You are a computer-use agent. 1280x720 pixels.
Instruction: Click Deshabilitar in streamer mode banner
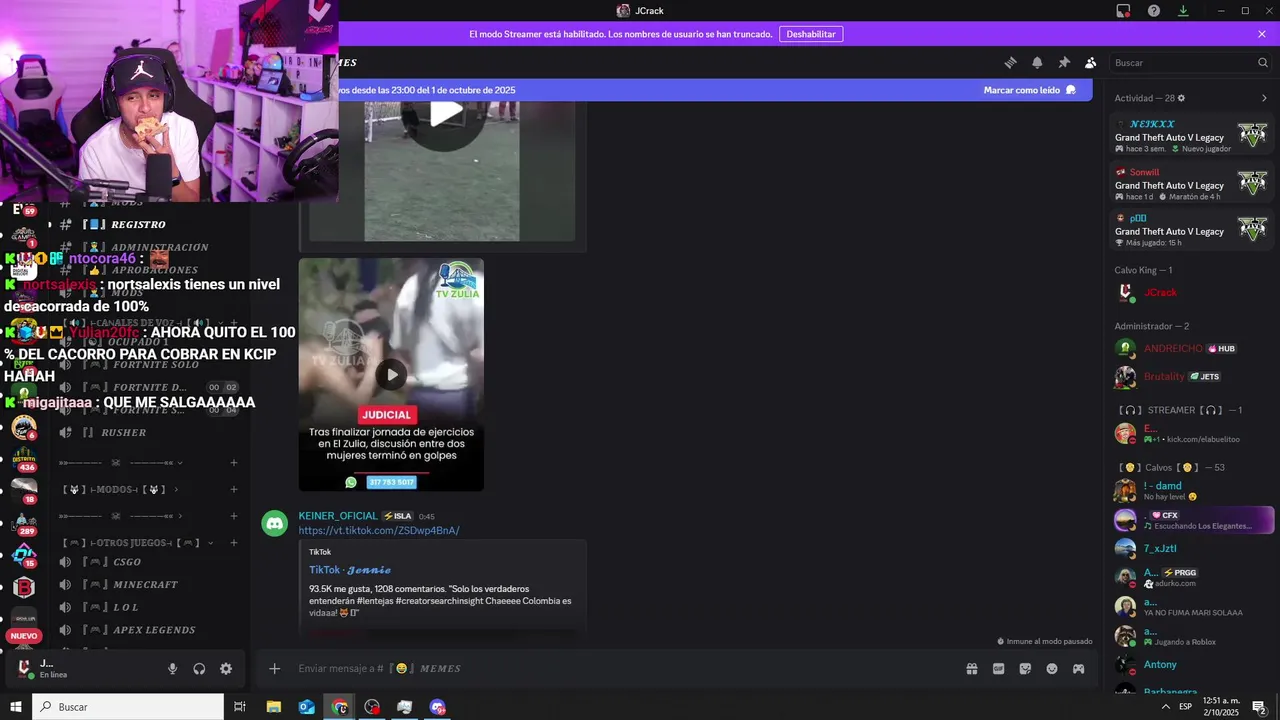click(811, 34)
